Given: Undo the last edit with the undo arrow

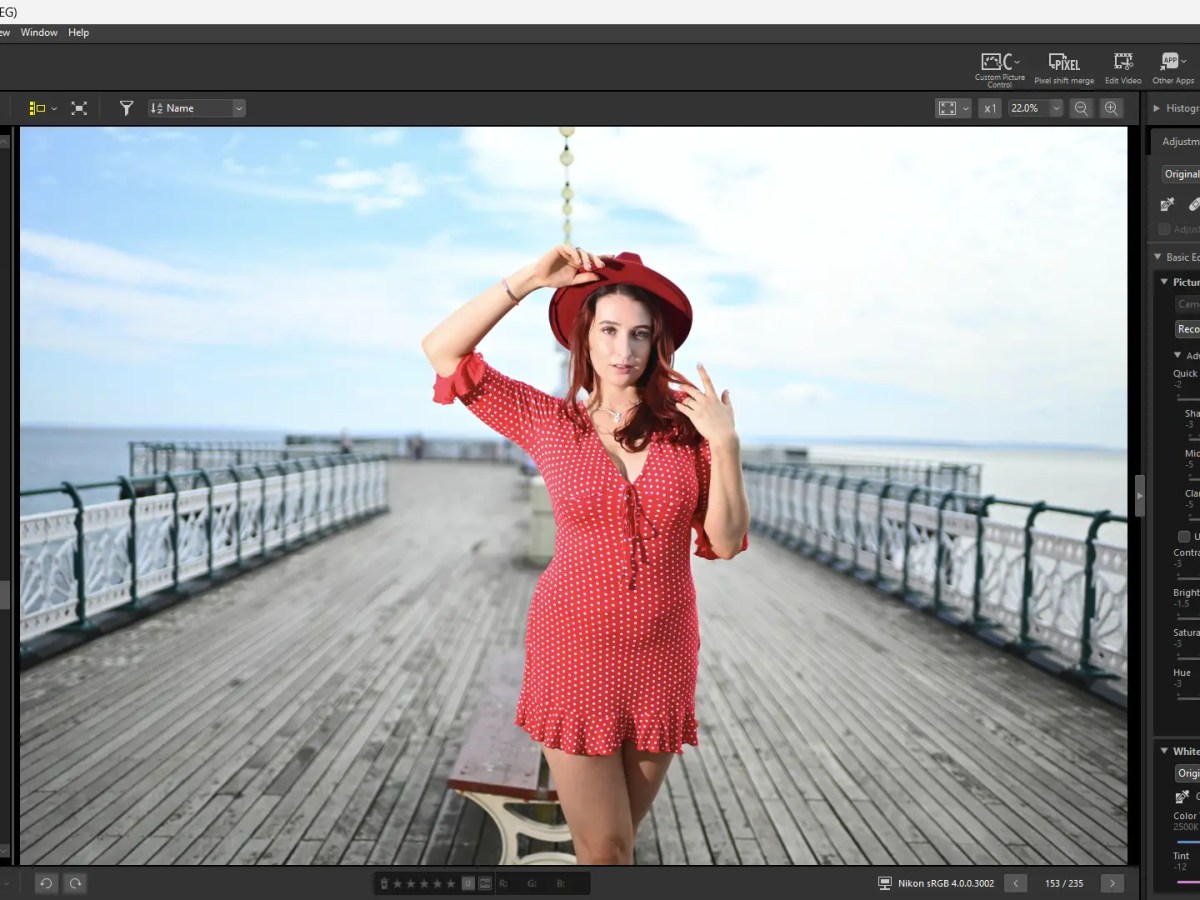Looking at the screenshot, I should (44, 883).
